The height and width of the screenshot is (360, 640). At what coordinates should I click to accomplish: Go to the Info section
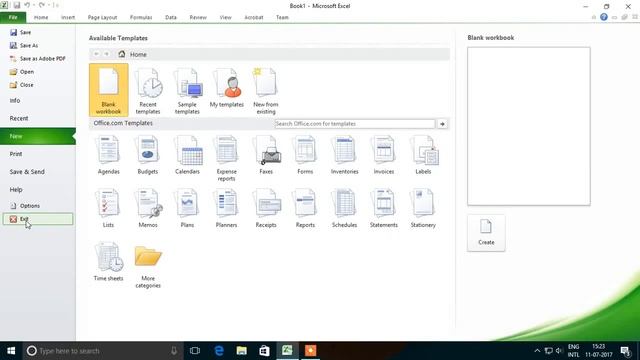click(15, 100)
